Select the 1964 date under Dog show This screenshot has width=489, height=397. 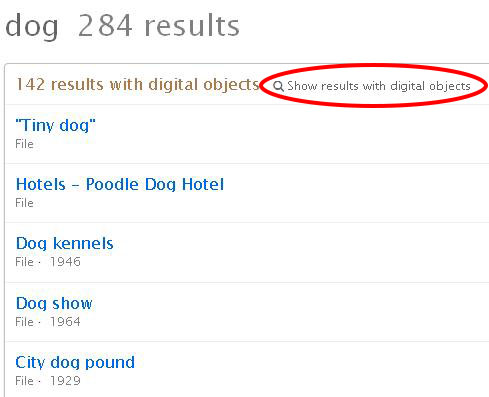(x=65, y=322)
